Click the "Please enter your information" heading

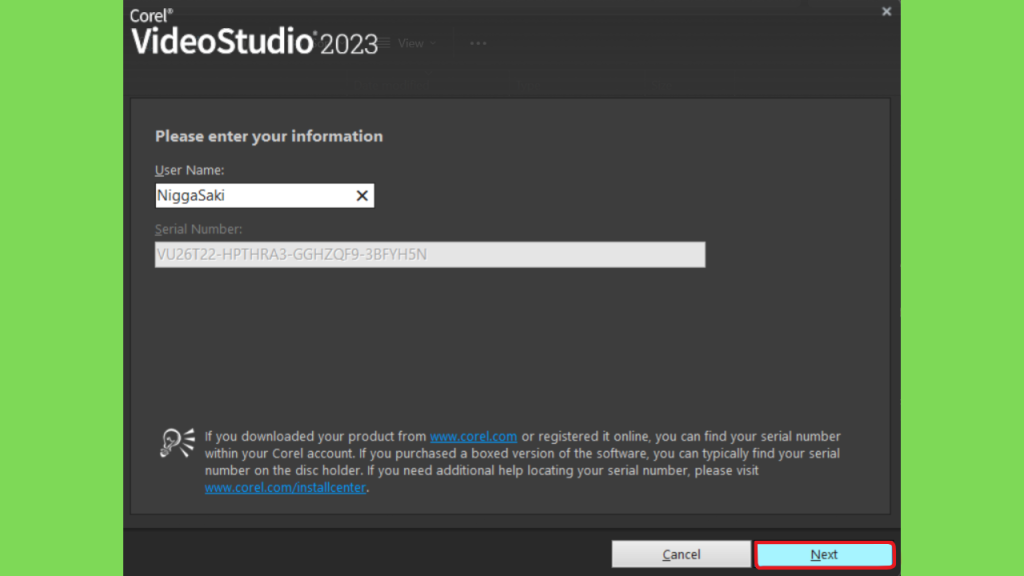pyautogui.click(x=269, y=136)
